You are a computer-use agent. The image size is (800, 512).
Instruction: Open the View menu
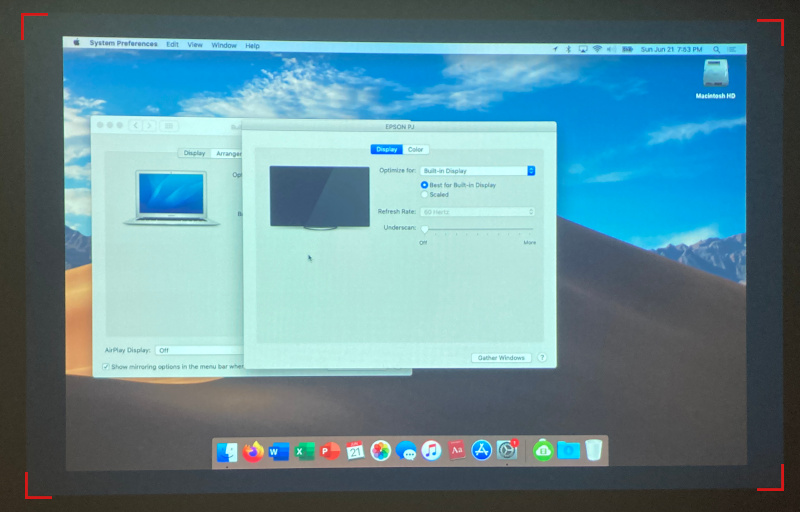[195, 45]
